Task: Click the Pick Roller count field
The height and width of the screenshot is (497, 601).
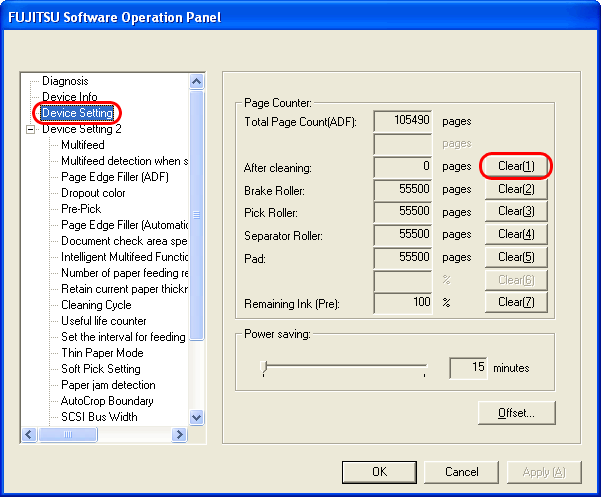Action: (x=403, y=212)
